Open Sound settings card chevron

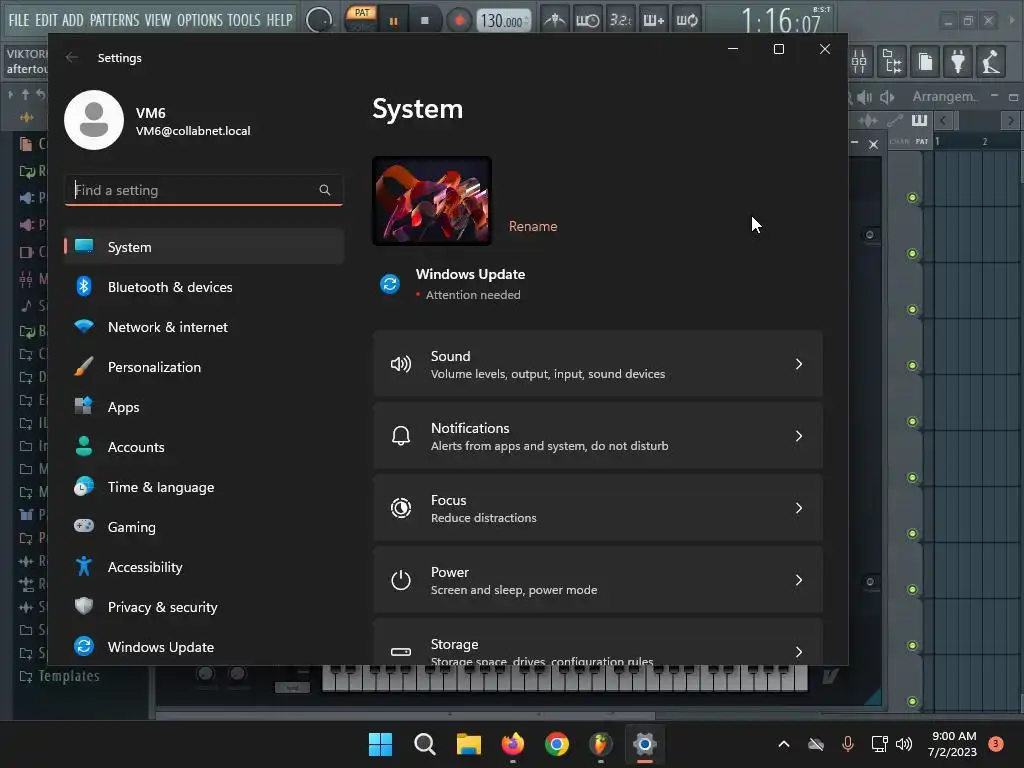coord(799,364)
